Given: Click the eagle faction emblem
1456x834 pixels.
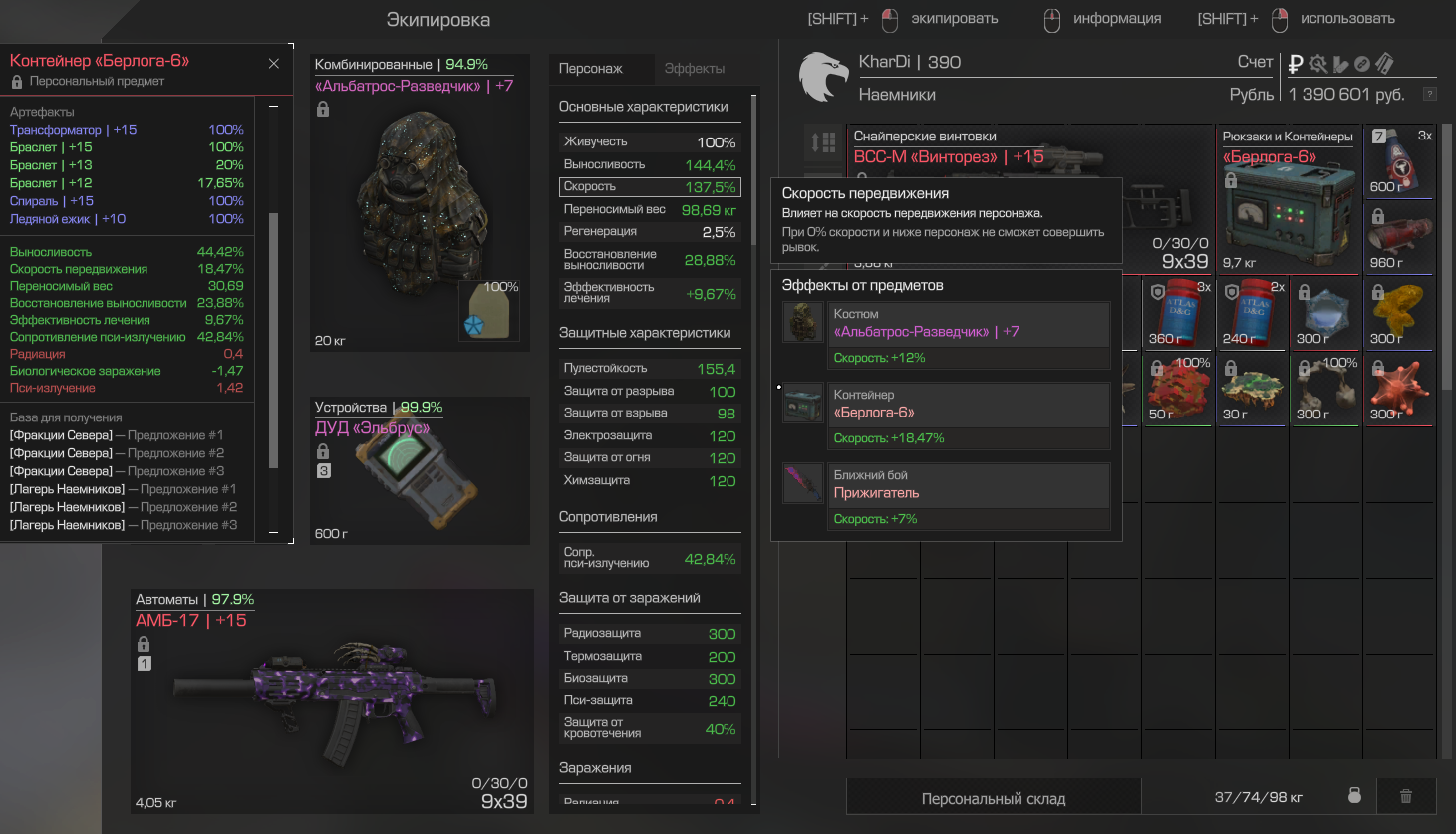Looking at the screenshot, I should point(823,77).
